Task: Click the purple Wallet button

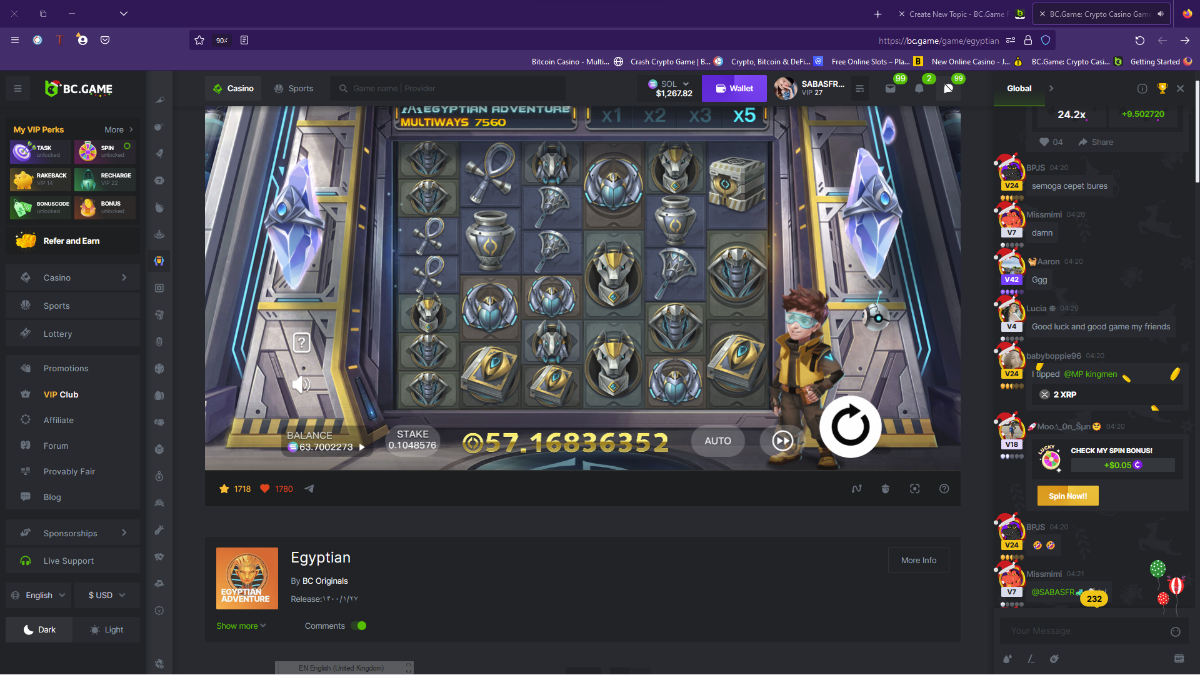Action: click(734, 88)
